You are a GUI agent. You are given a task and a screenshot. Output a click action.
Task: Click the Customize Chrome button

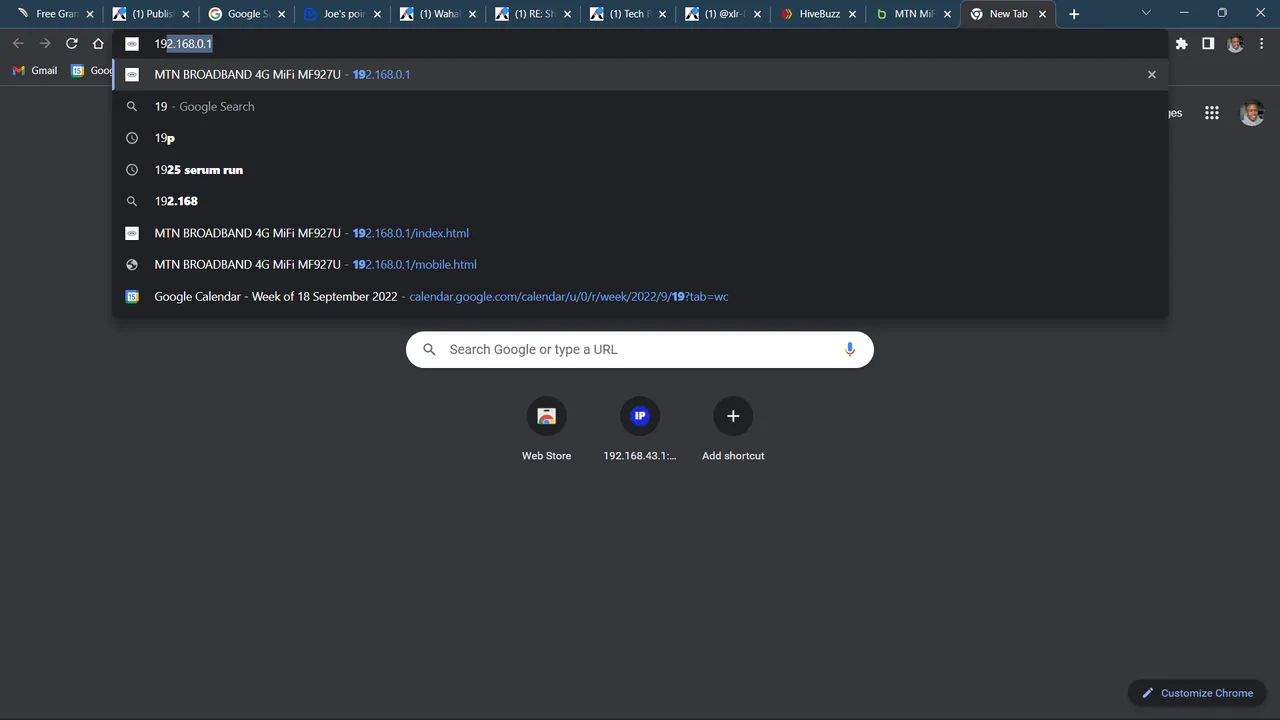[x=1198, y=693]
